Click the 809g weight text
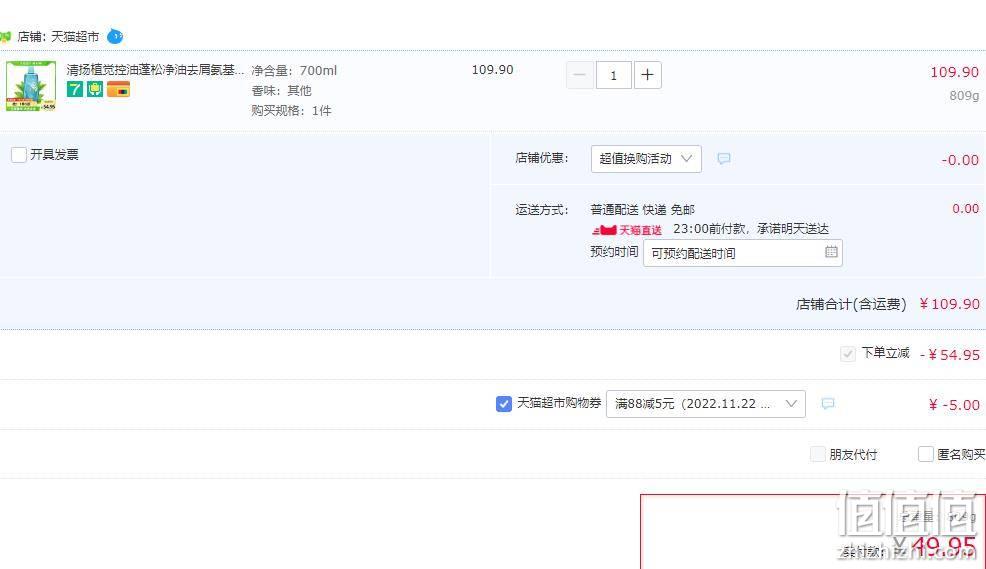This screenshot has width=986, height=569. click(x=964, y=96)
